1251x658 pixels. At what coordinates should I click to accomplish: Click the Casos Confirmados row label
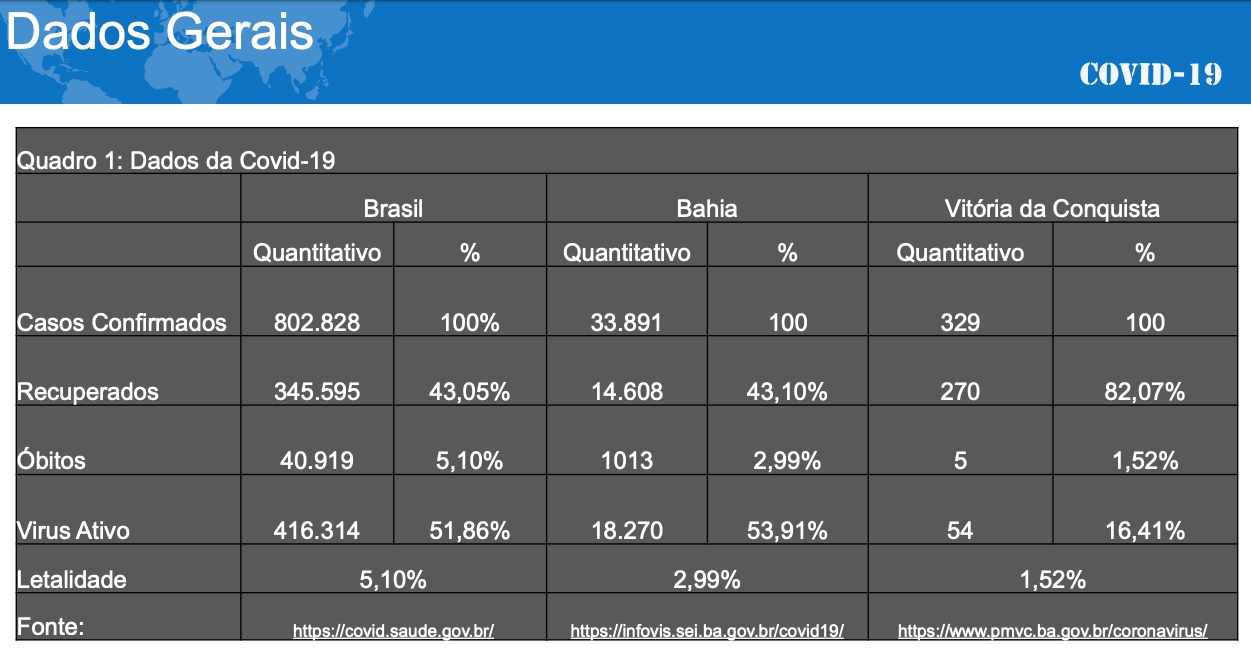point(122,322)
